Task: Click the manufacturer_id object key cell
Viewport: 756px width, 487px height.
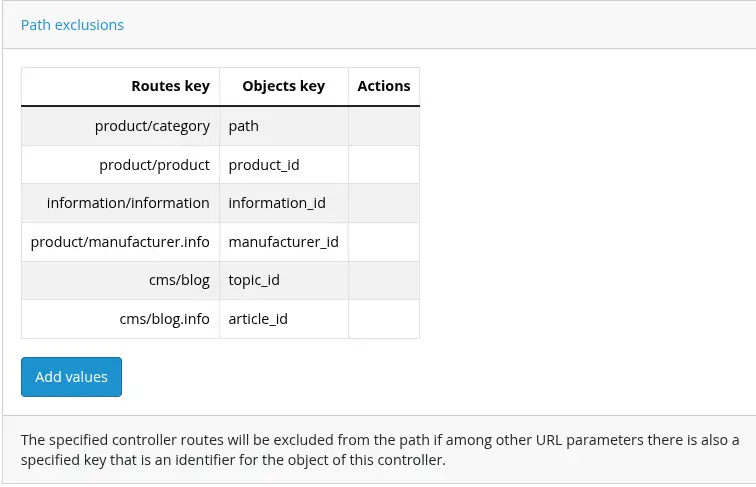Action: coord(283,242)
